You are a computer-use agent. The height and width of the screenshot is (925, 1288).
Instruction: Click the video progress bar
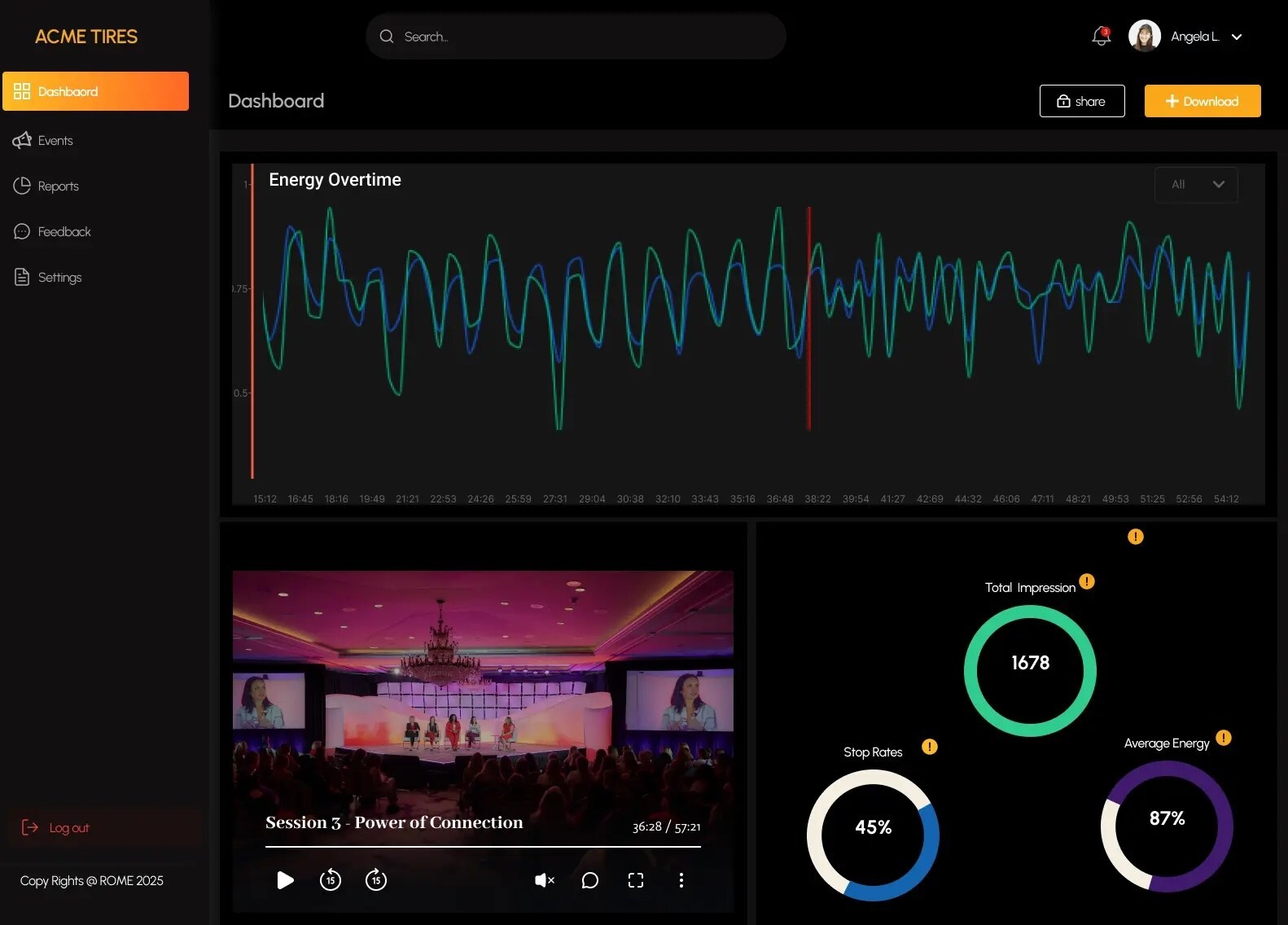[x=483, y=847]
